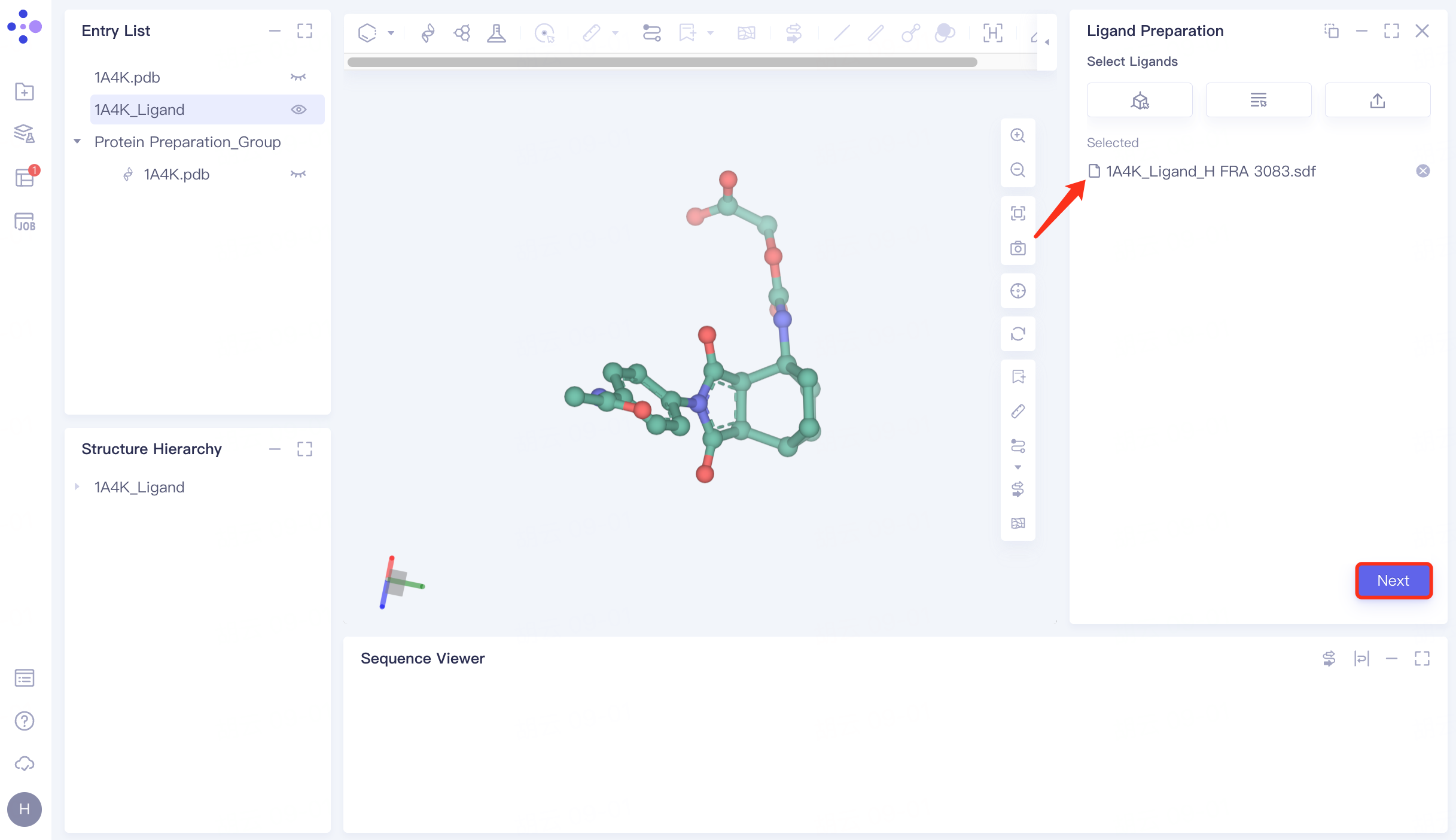Hide the 1A4K_Ligand entry
1456x840 pixels.
pyautogui.click(x=299, y=109)
